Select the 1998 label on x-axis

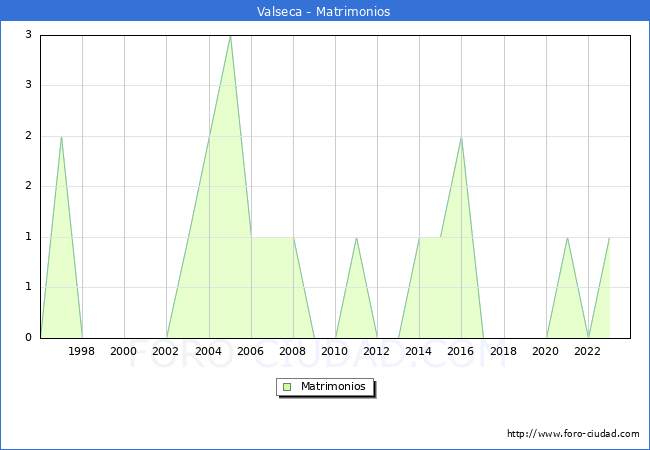[82, 351]
